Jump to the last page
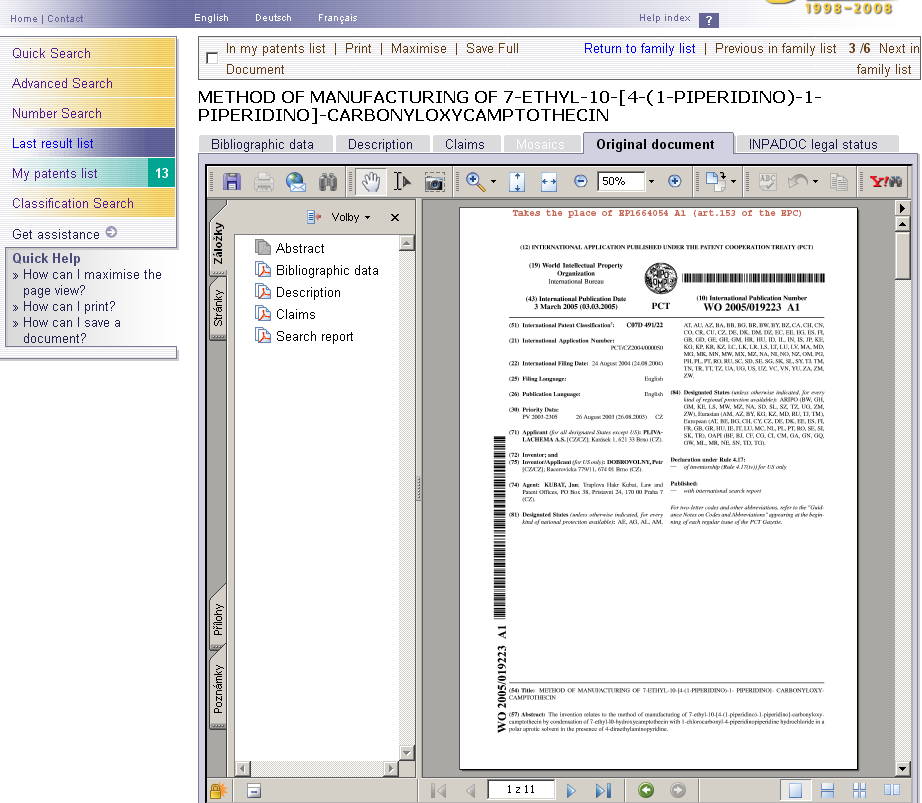Image resolution: width=922 pixels, height=803 pixels. [x=603, y=791]
